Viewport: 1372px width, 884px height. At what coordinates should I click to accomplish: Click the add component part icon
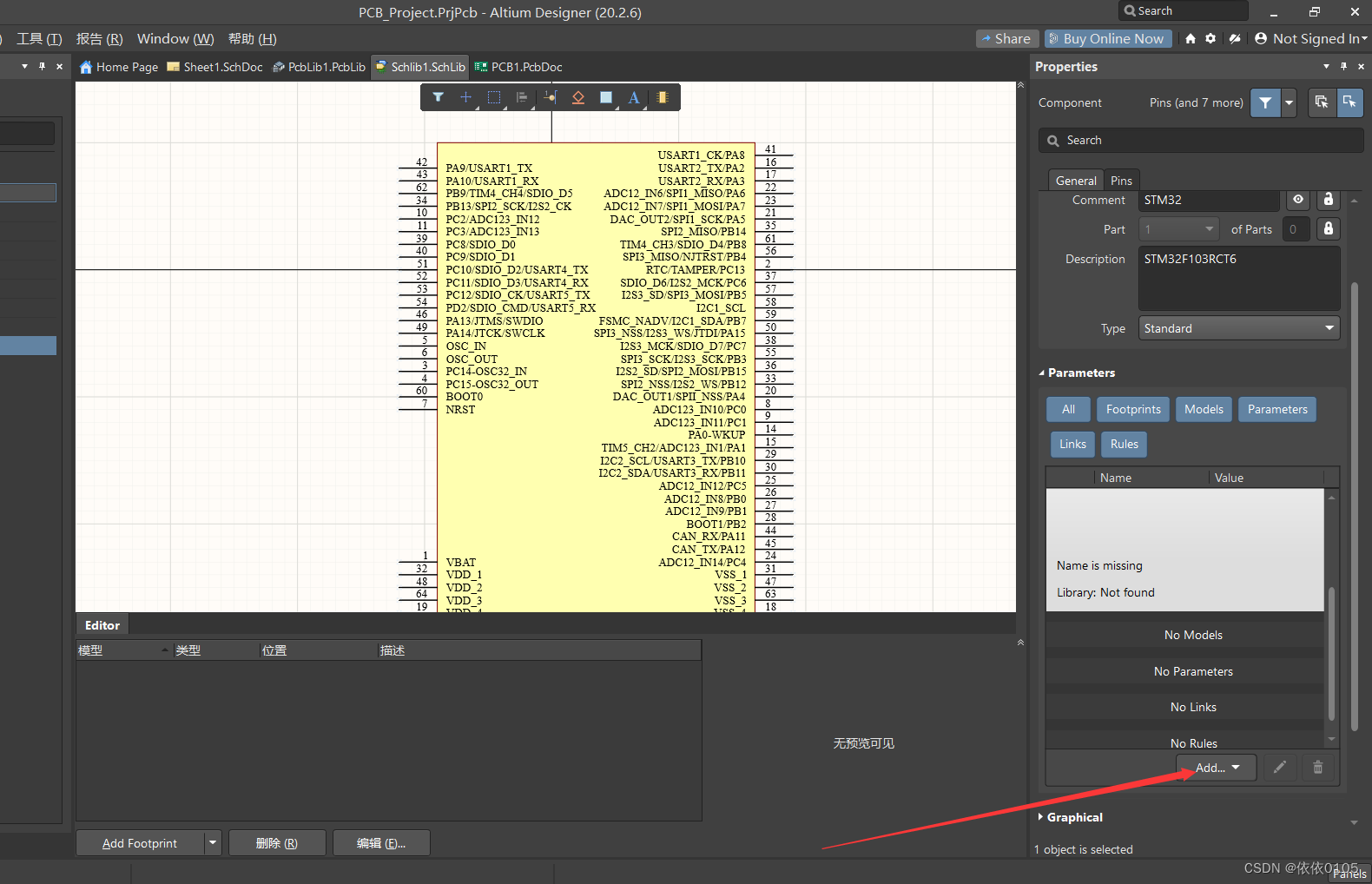point(662,97)
